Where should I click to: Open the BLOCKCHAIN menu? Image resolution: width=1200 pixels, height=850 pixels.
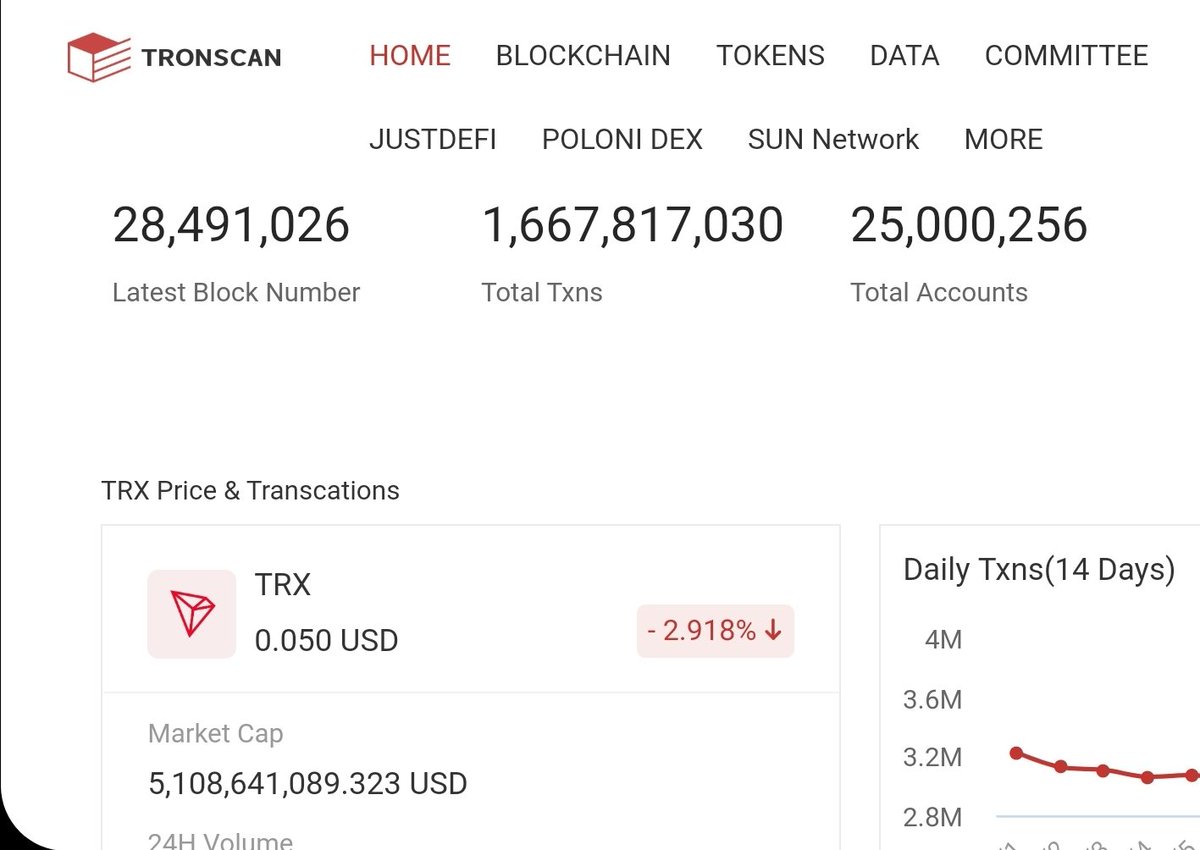click(x=583, y=55)
